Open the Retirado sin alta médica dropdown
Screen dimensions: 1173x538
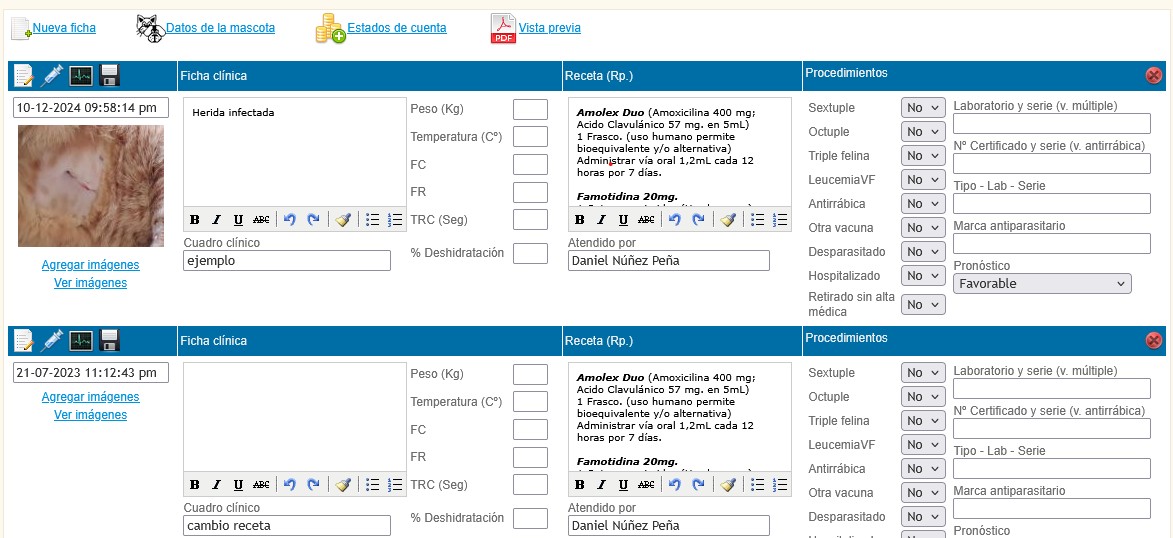[x=923, y=305]
